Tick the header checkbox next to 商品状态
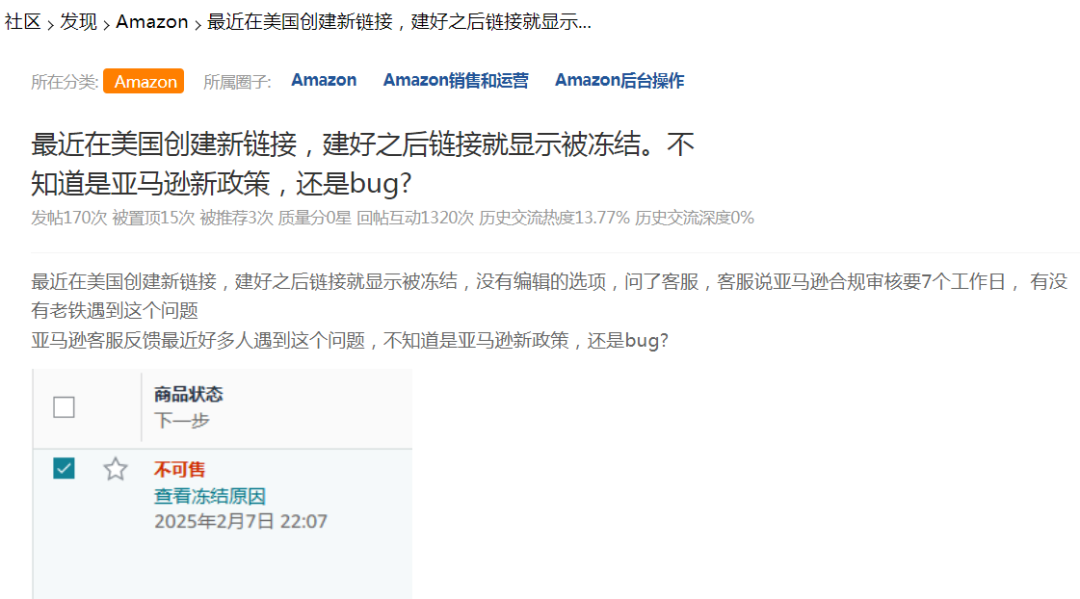1080x599 pixels. tap(64, 407)
